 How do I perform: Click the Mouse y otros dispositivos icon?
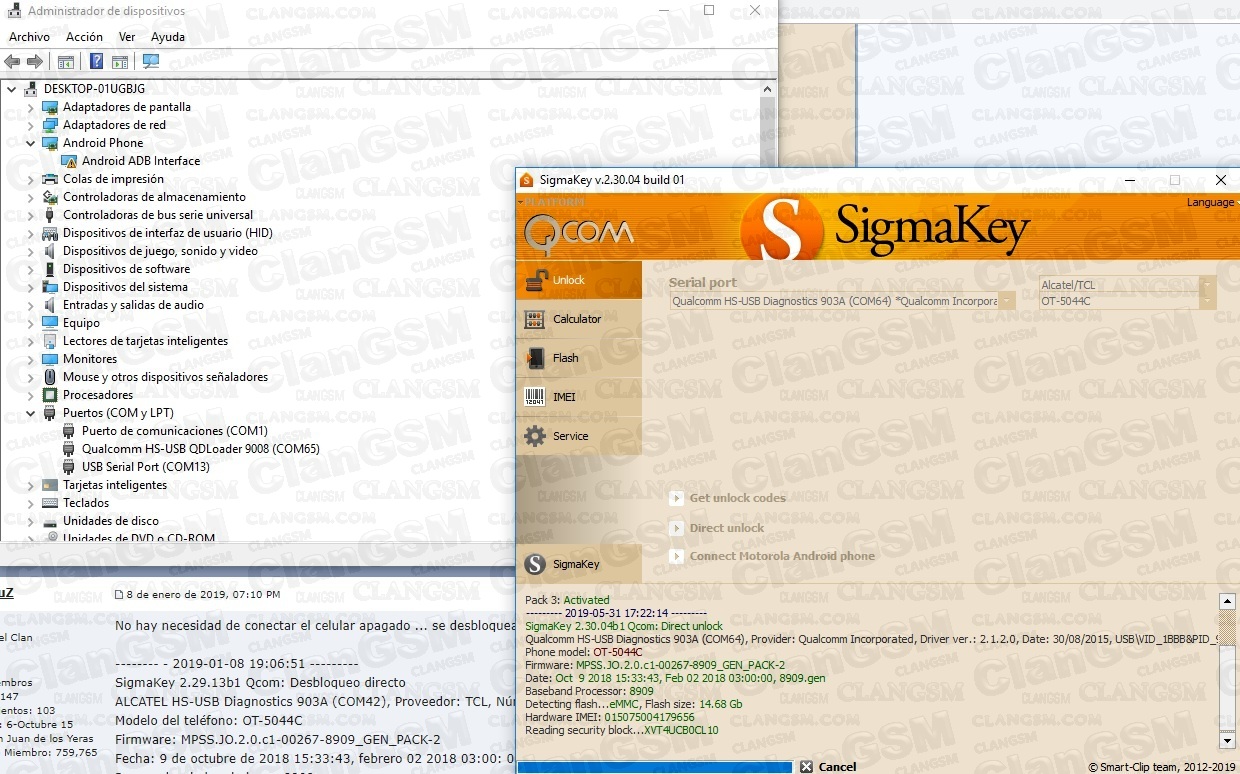click(50, 377)
